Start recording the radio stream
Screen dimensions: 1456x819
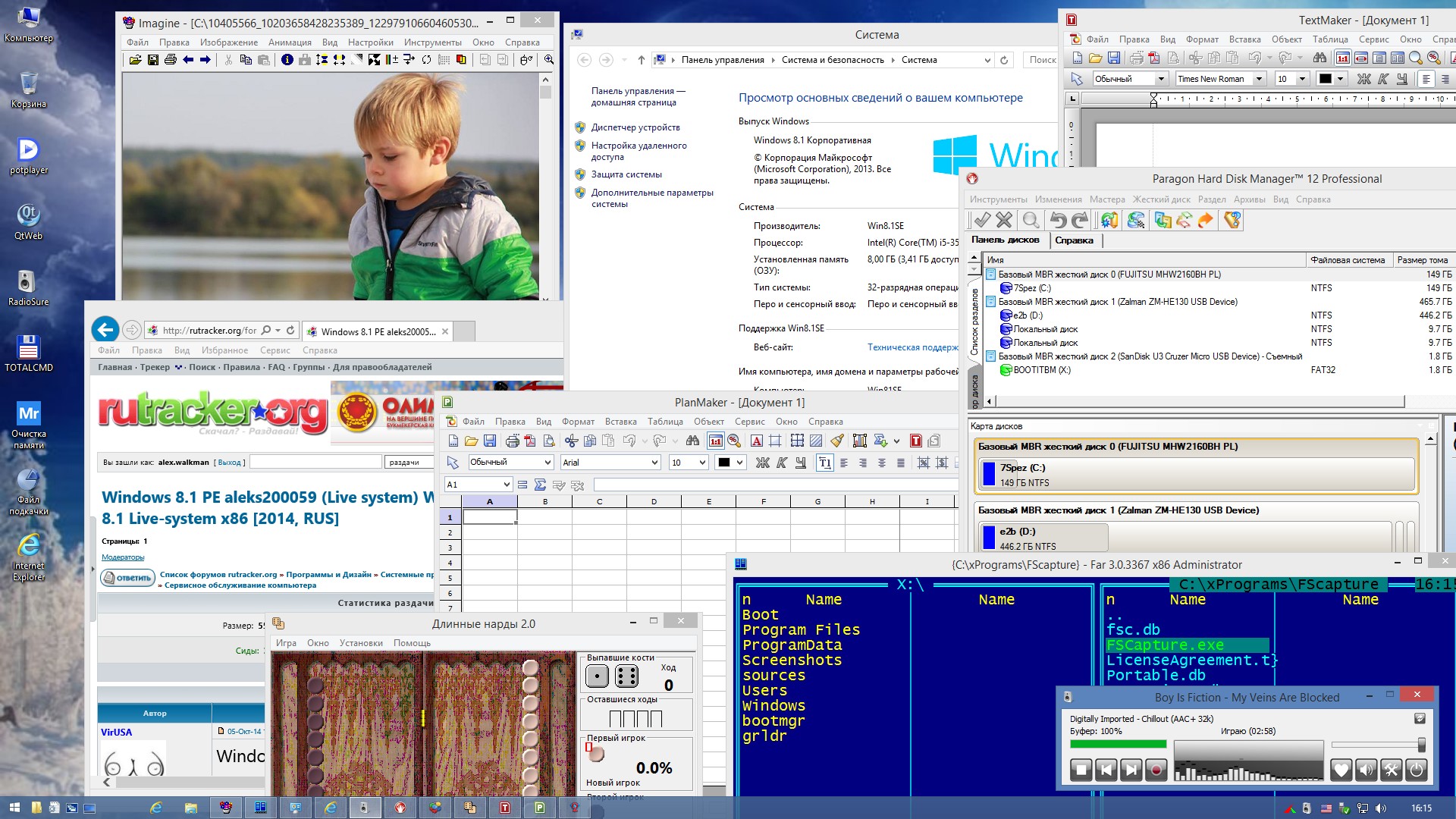pos(1156,770)
